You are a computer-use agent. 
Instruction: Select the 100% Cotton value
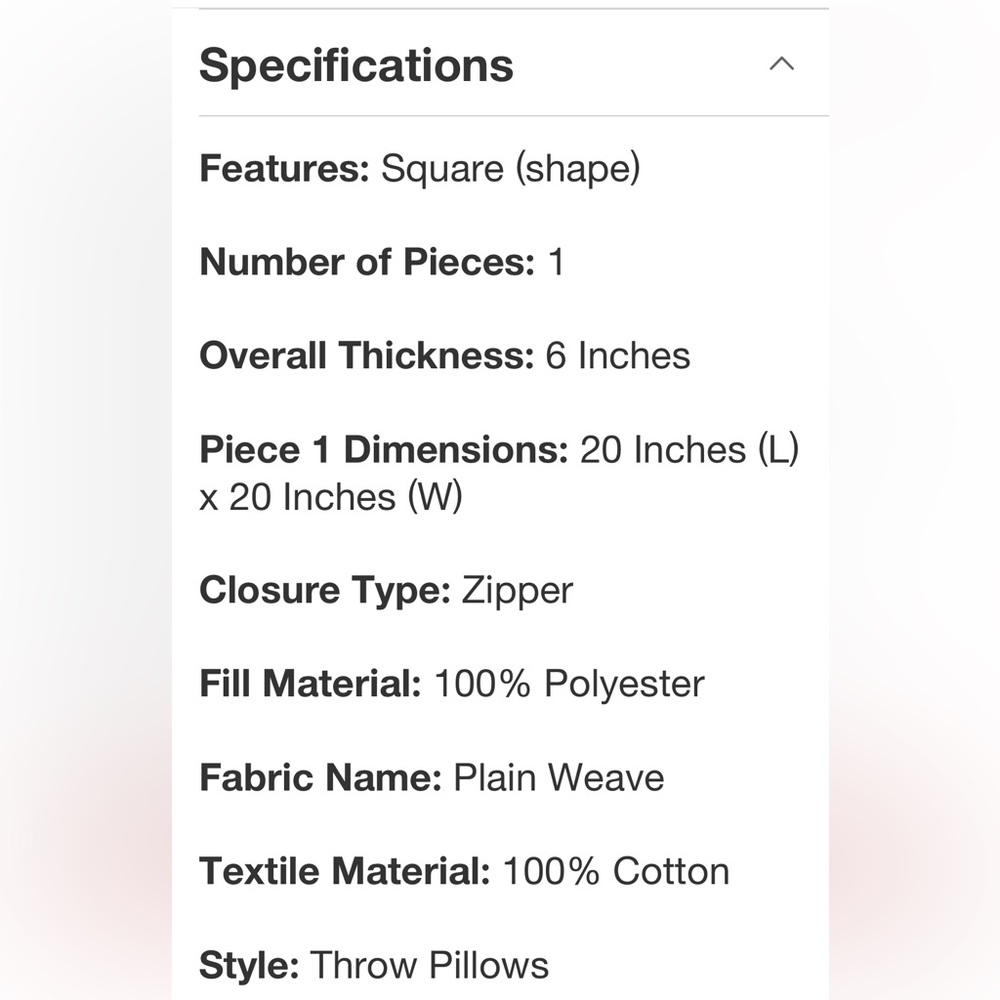615,871
